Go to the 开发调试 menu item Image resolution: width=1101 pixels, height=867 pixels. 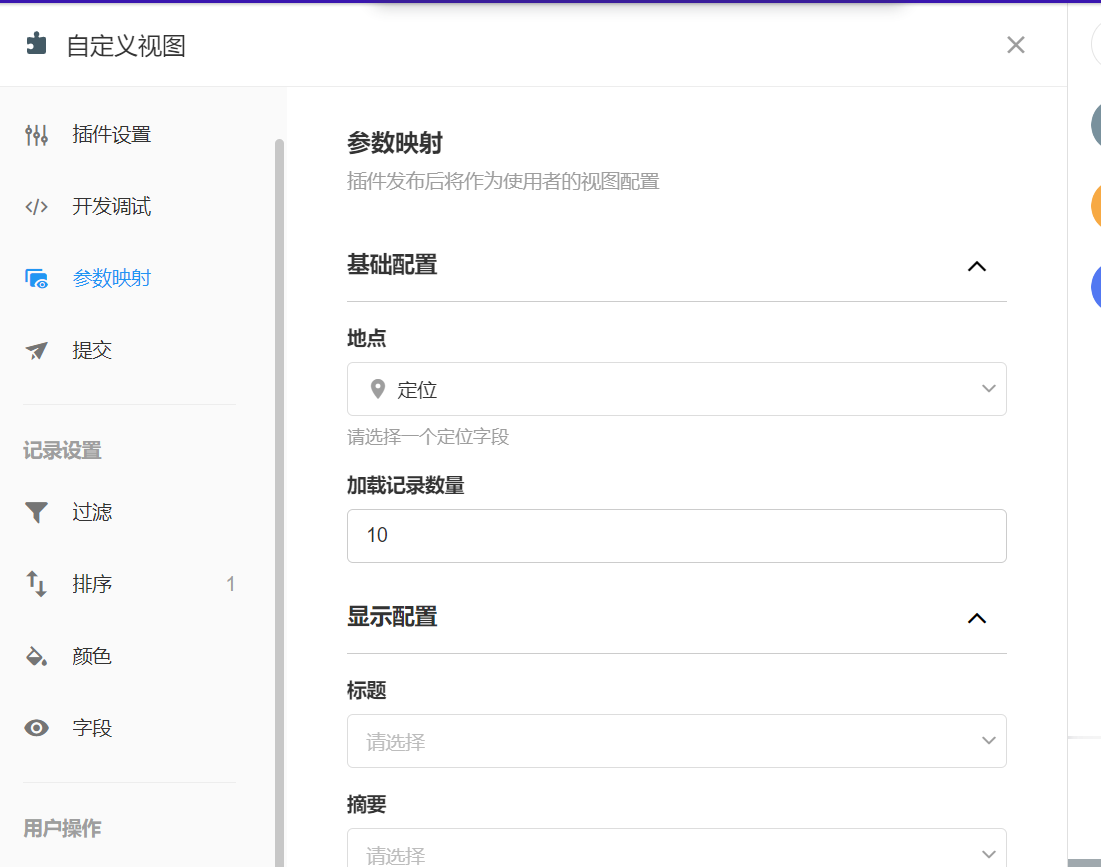click(111, 207)
